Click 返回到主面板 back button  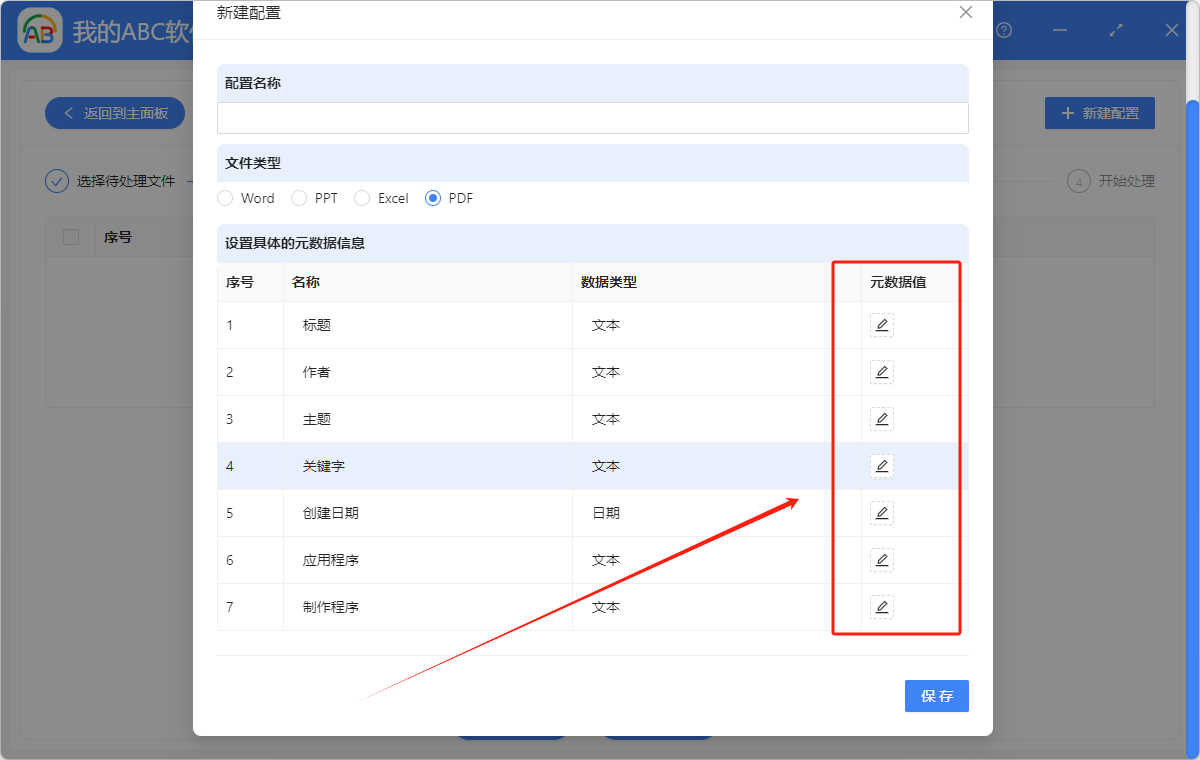coord(115,113)
